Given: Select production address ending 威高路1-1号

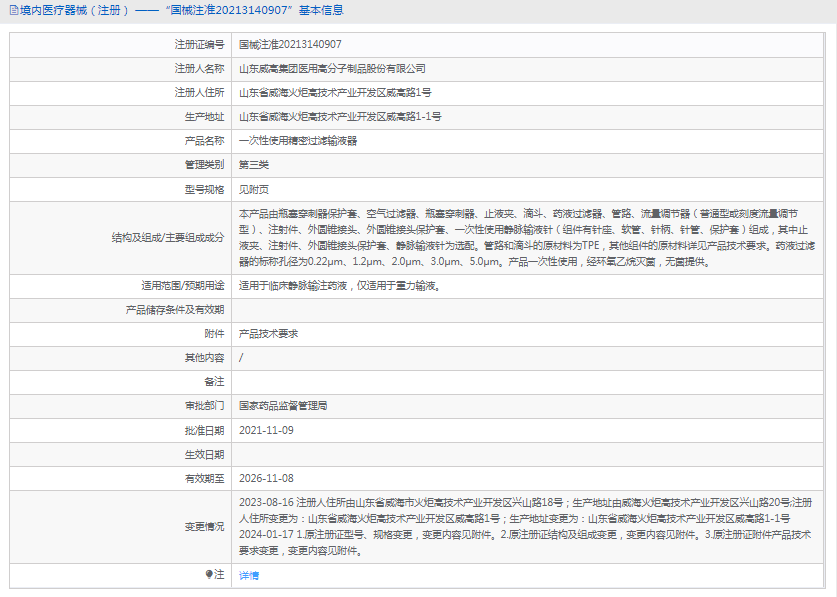Looking at the screenshot, I should click(340, 116).
